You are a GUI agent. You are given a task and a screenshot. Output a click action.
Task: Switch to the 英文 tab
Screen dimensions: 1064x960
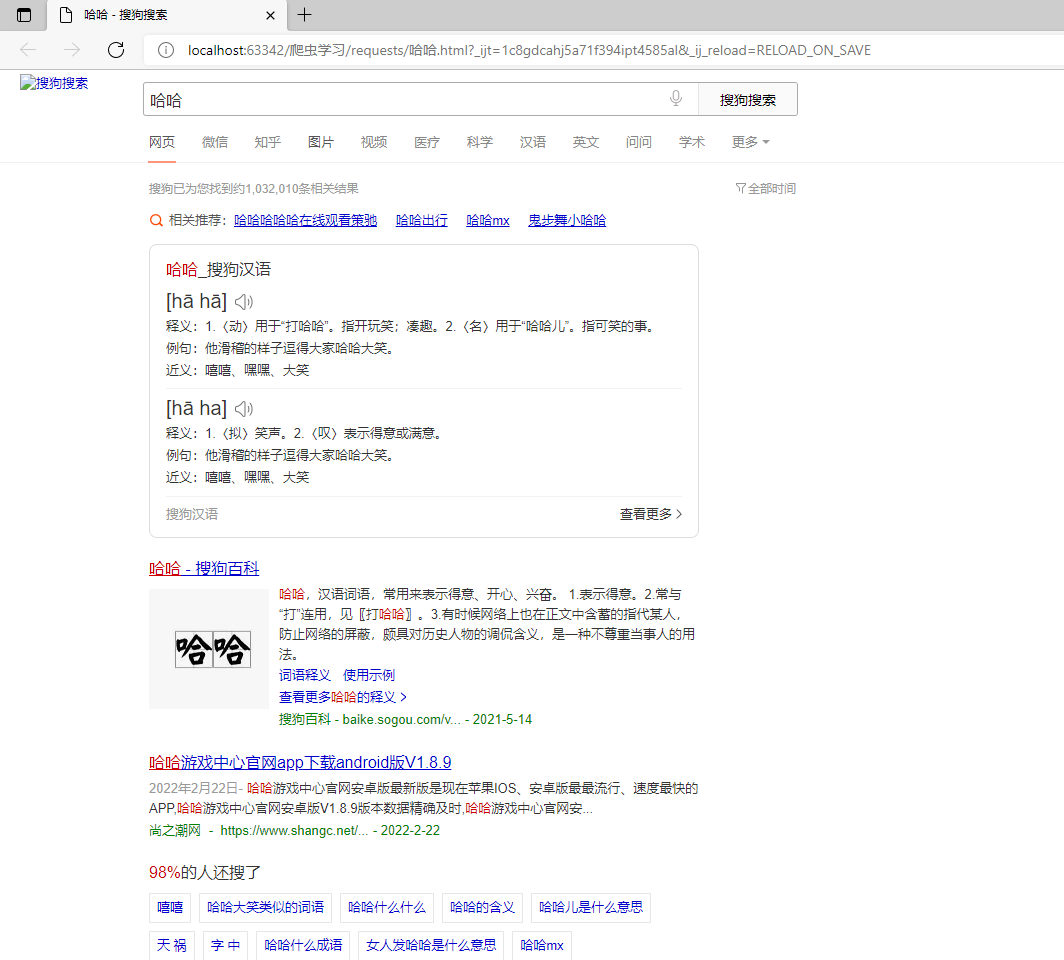click(586, 142)
